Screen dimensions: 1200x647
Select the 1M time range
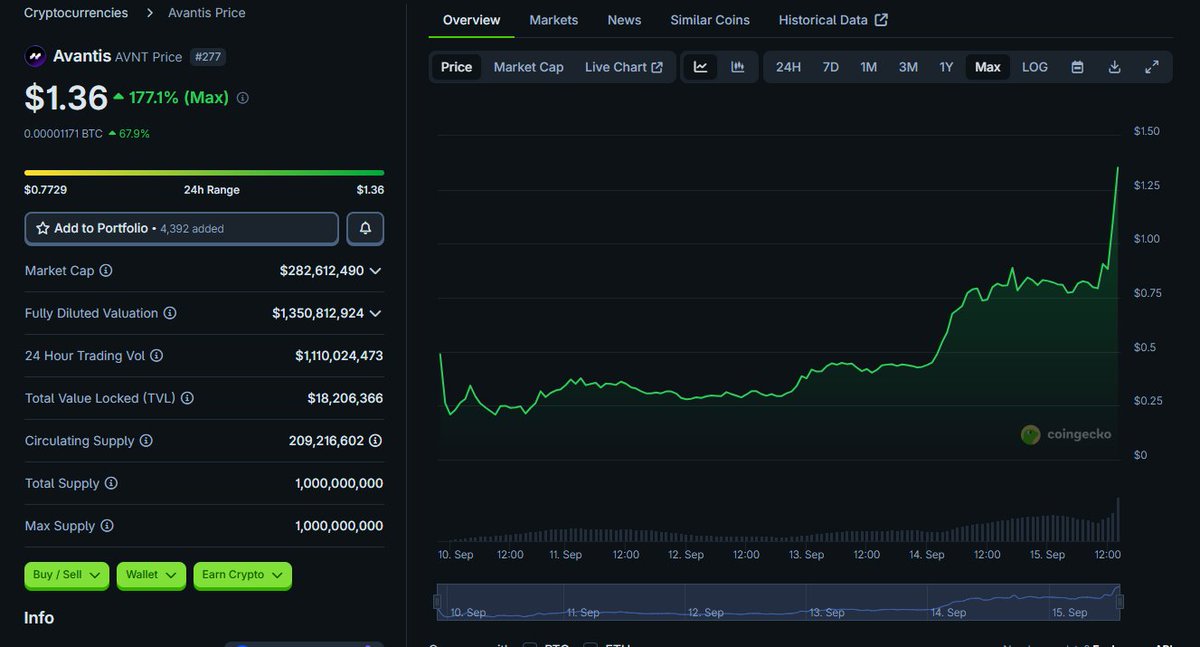(868, 67)
